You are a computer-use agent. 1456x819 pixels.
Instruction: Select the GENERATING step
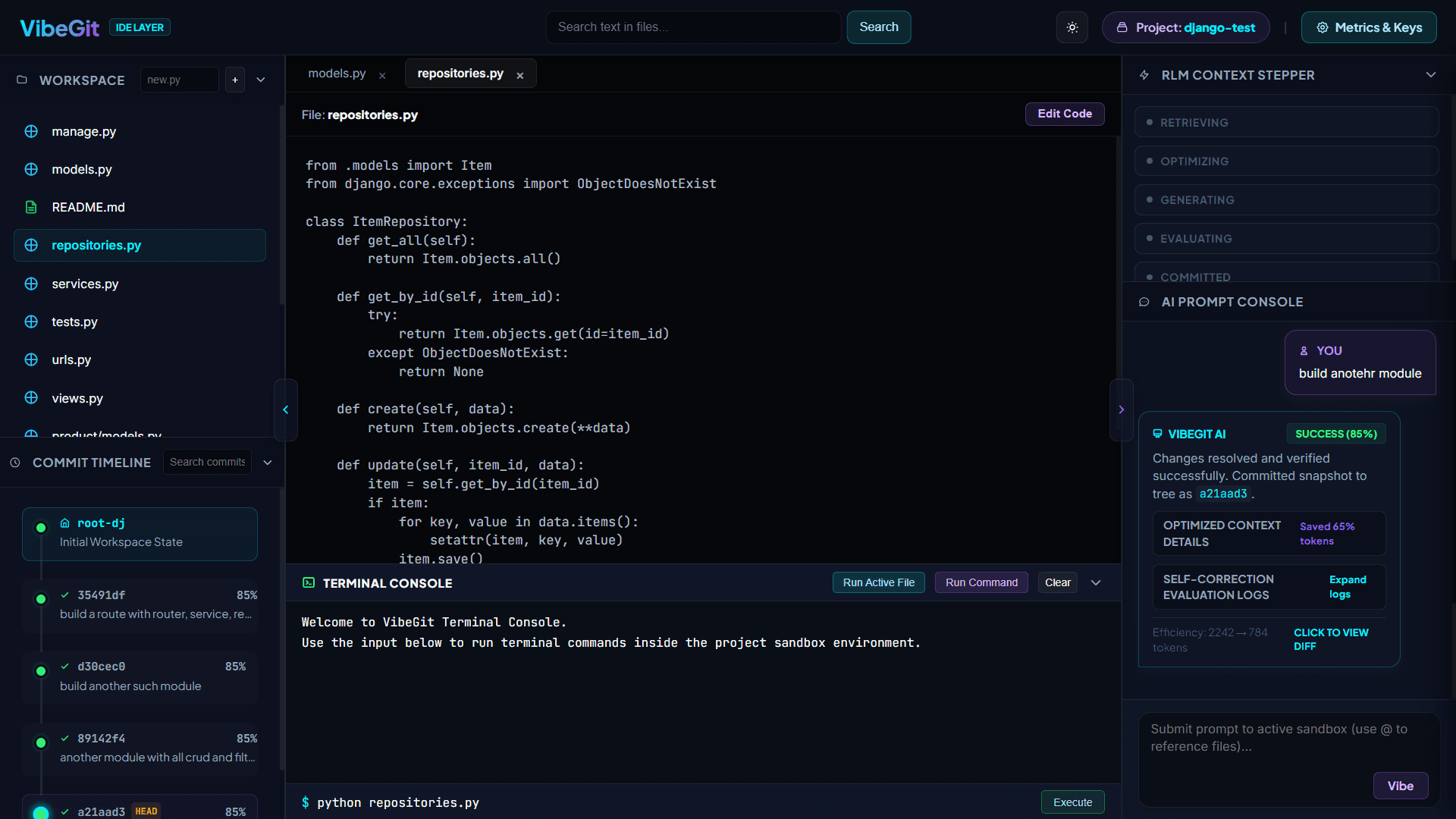[1286, 199]
